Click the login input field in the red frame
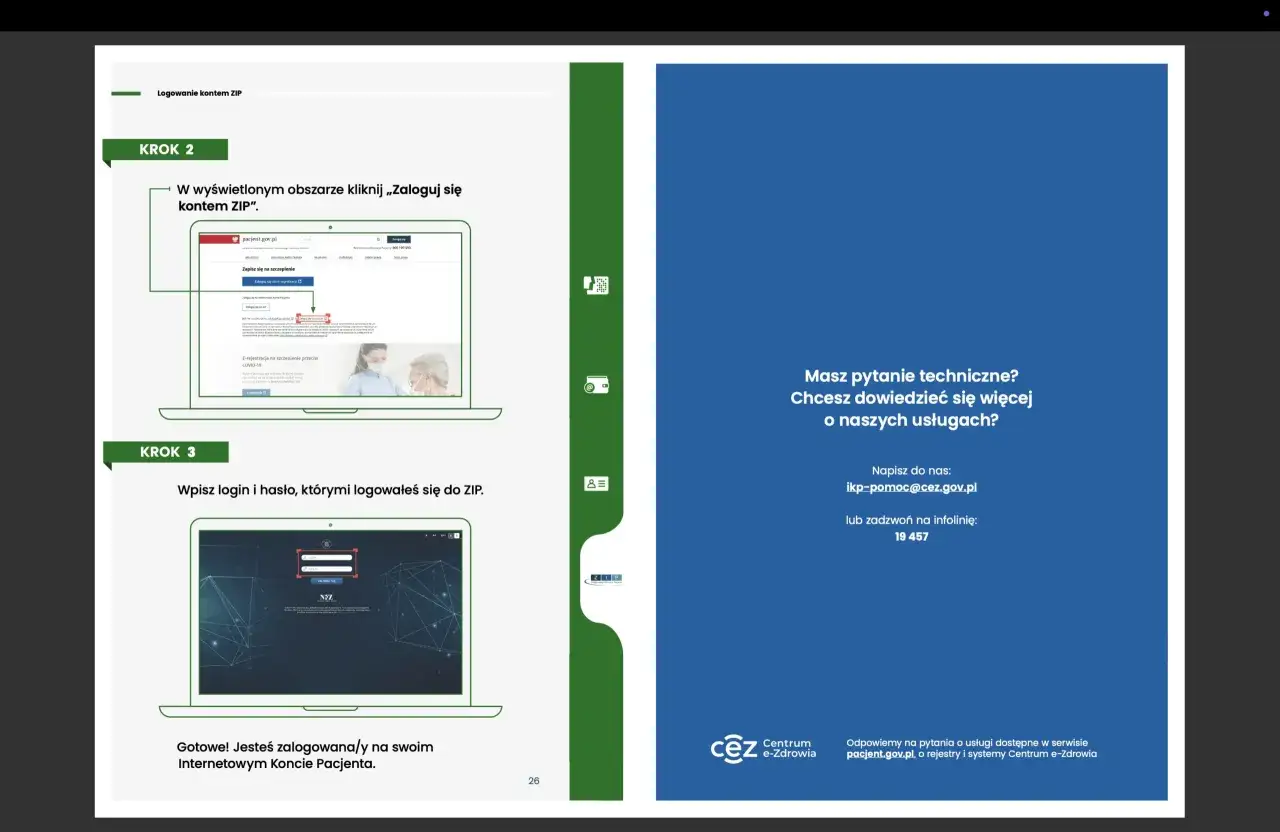This screenshot has height=832, width=1280. pyautogui.click(x=327, y=557)
